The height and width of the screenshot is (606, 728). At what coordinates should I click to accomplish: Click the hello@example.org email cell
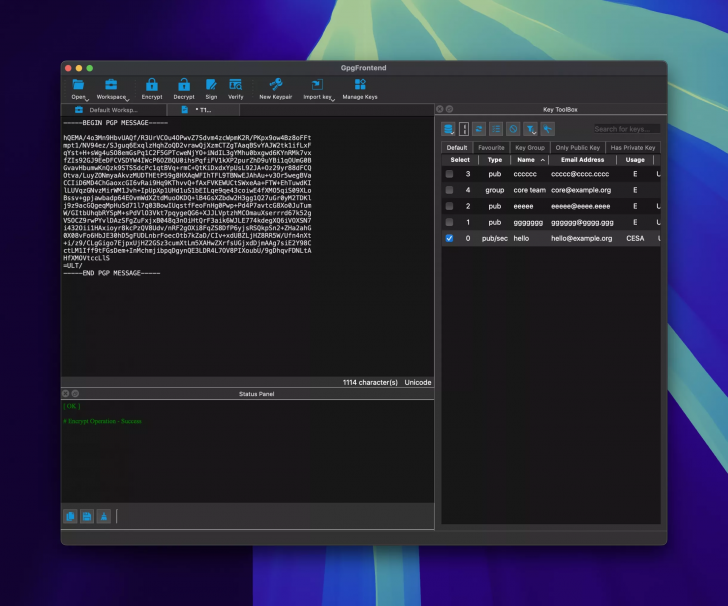click(581, 238)
